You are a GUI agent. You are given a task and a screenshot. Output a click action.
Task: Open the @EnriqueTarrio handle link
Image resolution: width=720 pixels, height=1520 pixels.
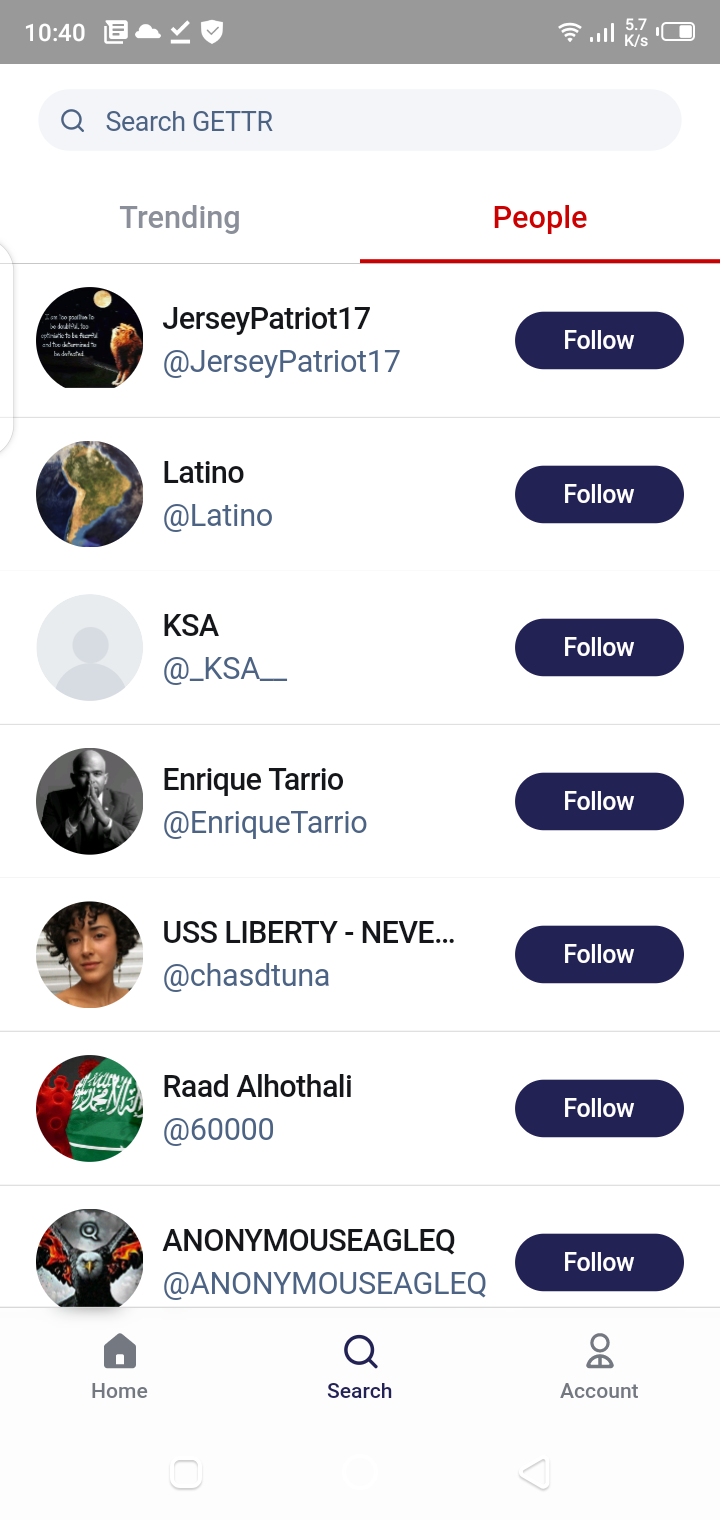point(265,823)
